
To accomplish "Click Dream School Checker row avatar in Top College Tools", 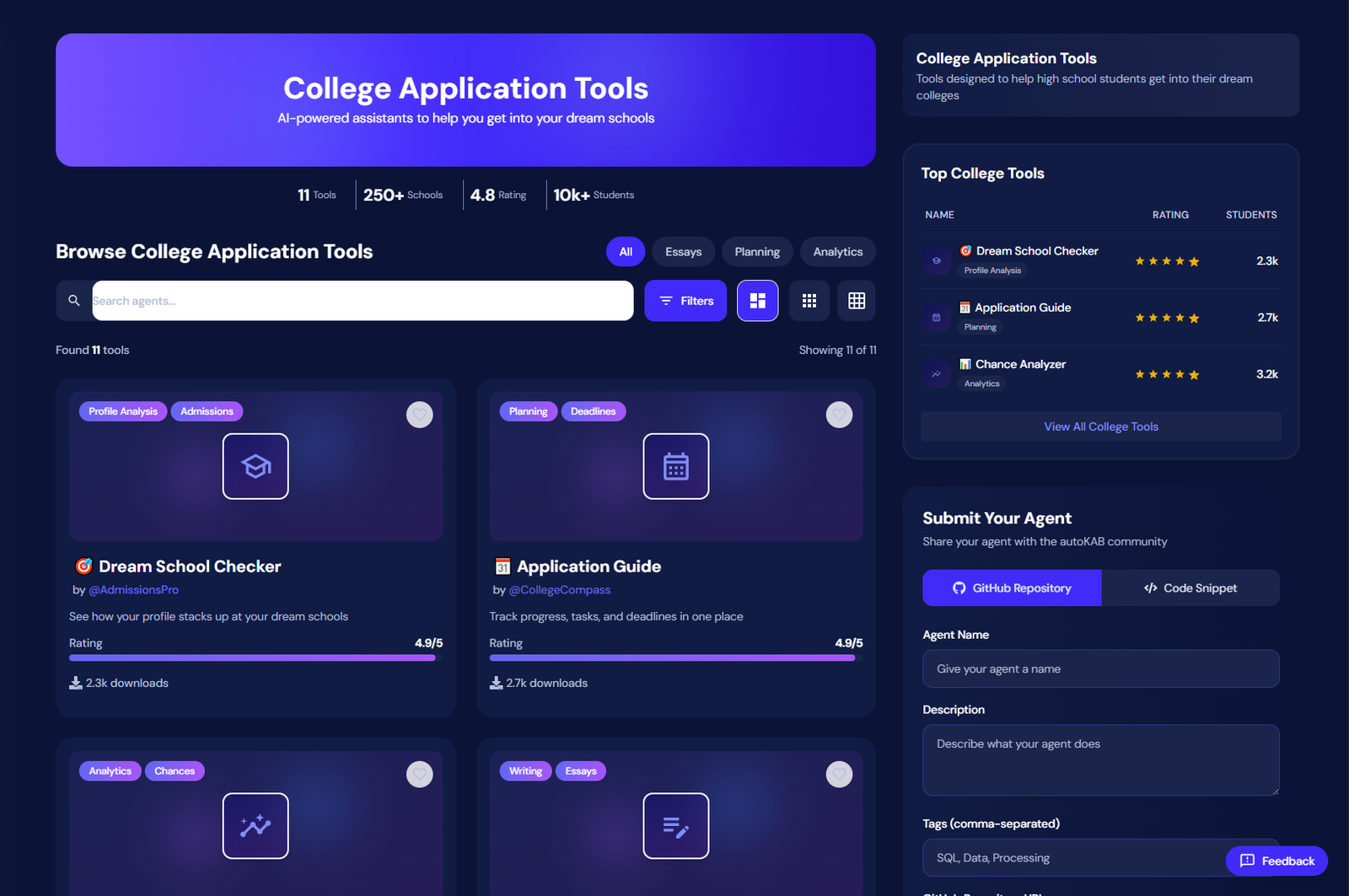I will [x=936, y=260].
